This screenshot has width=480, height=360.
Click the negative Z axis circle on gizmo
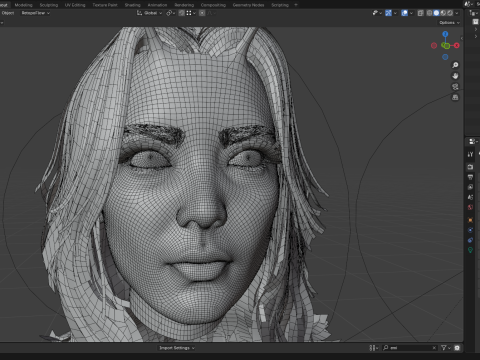point(445,57)
